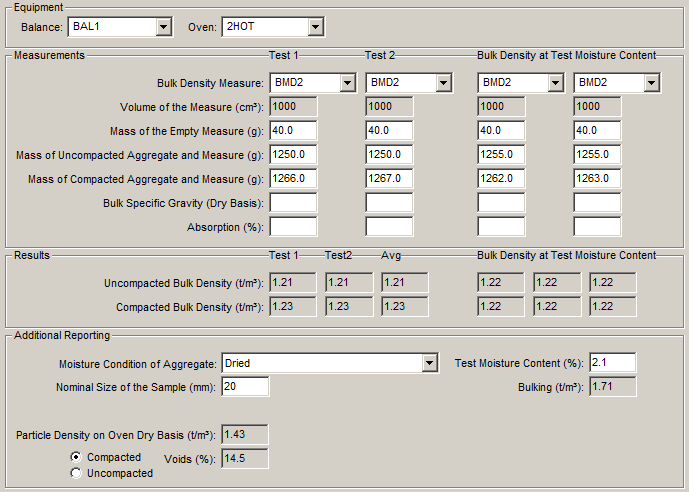Click the compacted mass field showing 1263.0

(x=597, y=178)
